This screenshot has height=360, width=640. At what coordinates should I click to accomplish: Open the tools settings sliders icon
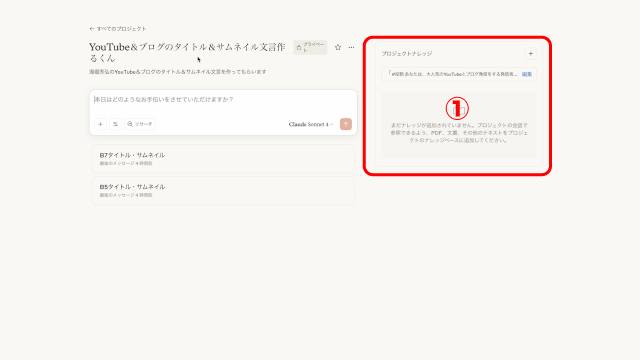(x=116, y=124)
